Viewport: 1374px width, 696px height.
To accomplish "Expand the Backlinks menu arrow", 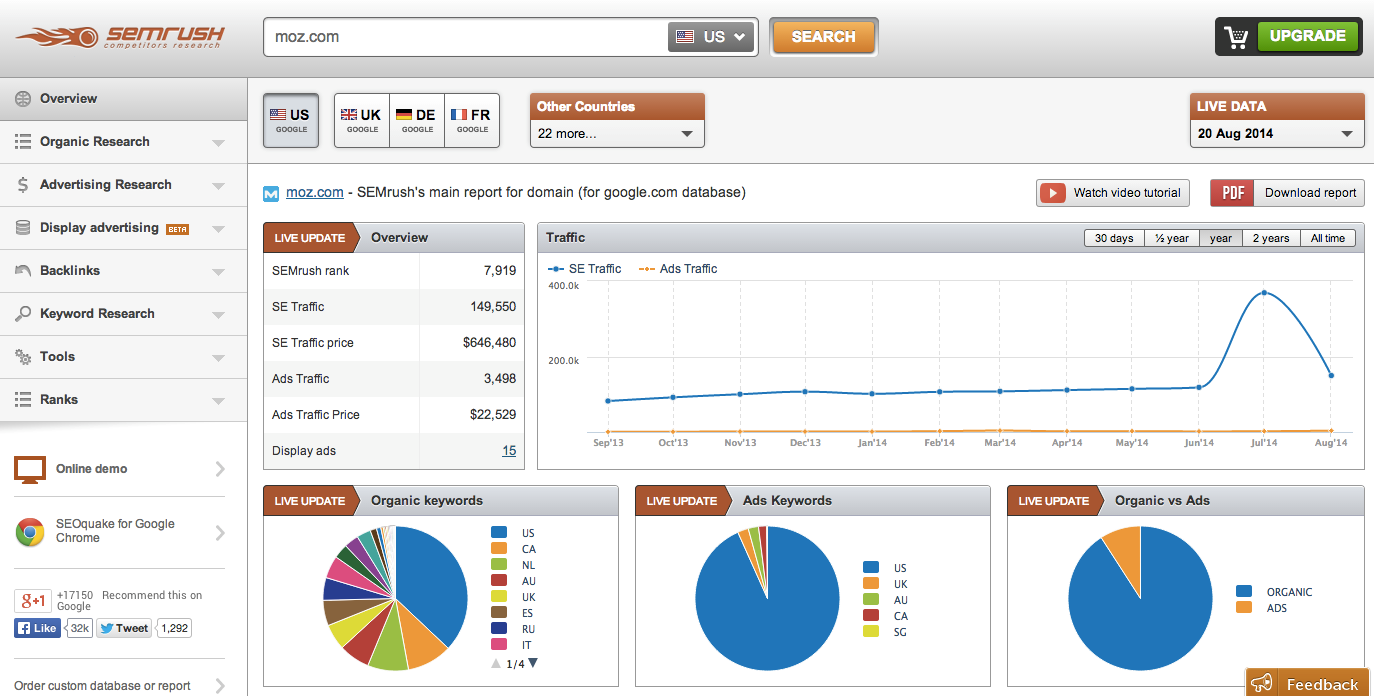I will coord(218,272).
